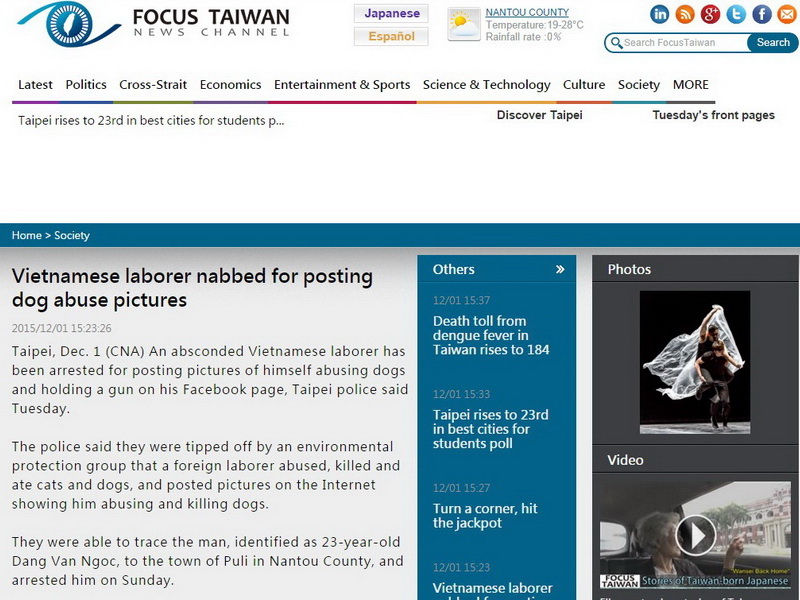Click the Search FocusTaiwan input field
Viewport: 800px width, 600px height.
pyautogui.click(x=682, y=43)
